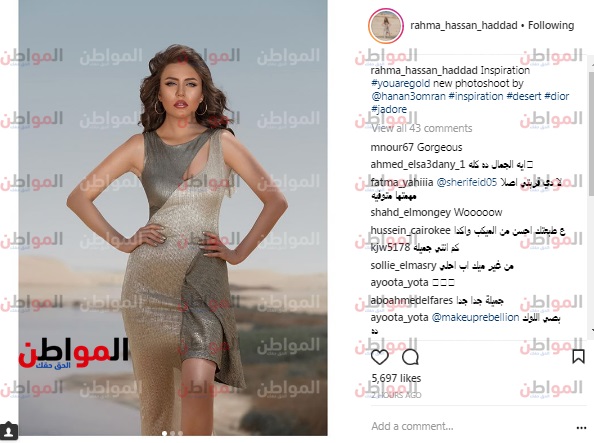Like the post with the heart icon
Image resolution: width=594 pixels, height=443 pixels.
point(380,357)
